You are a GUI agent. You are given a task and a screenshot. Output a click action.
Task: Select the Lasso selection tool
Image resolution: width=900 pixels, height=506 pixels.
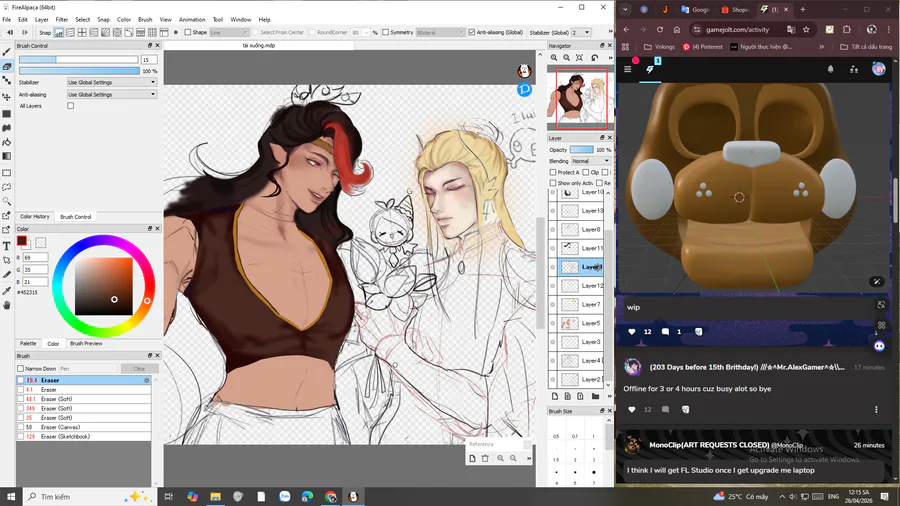tap(7, 187)
